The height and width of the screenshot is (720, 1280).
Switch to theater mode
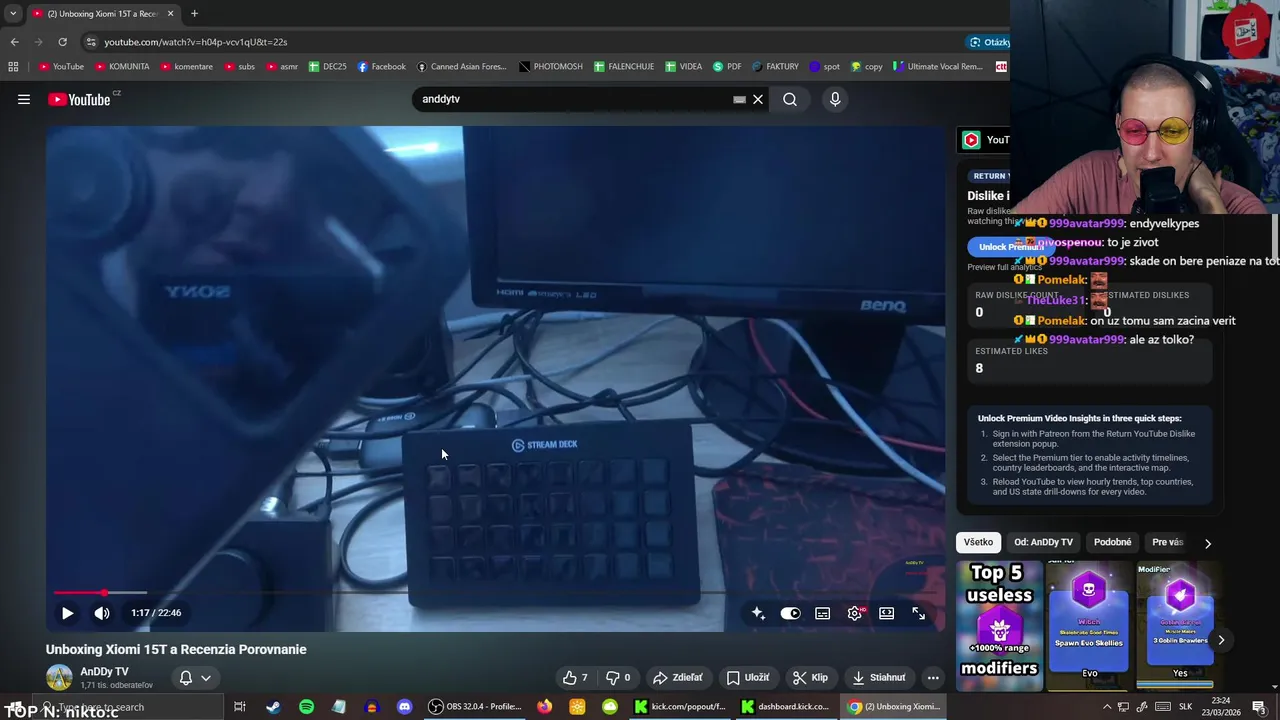[x=887, y=613]
